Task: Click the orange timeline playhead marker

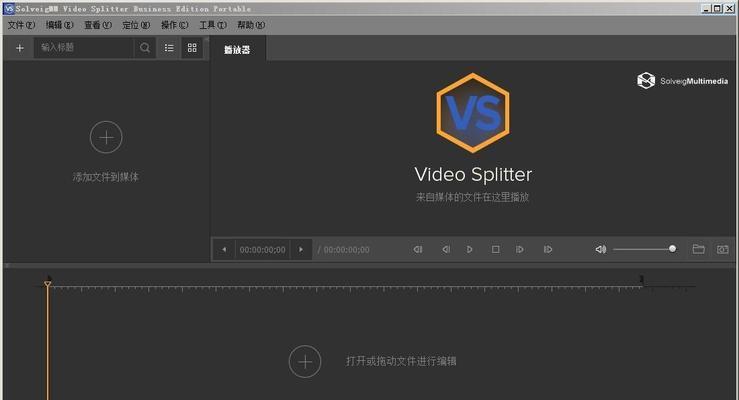Action: pos(48,284)
